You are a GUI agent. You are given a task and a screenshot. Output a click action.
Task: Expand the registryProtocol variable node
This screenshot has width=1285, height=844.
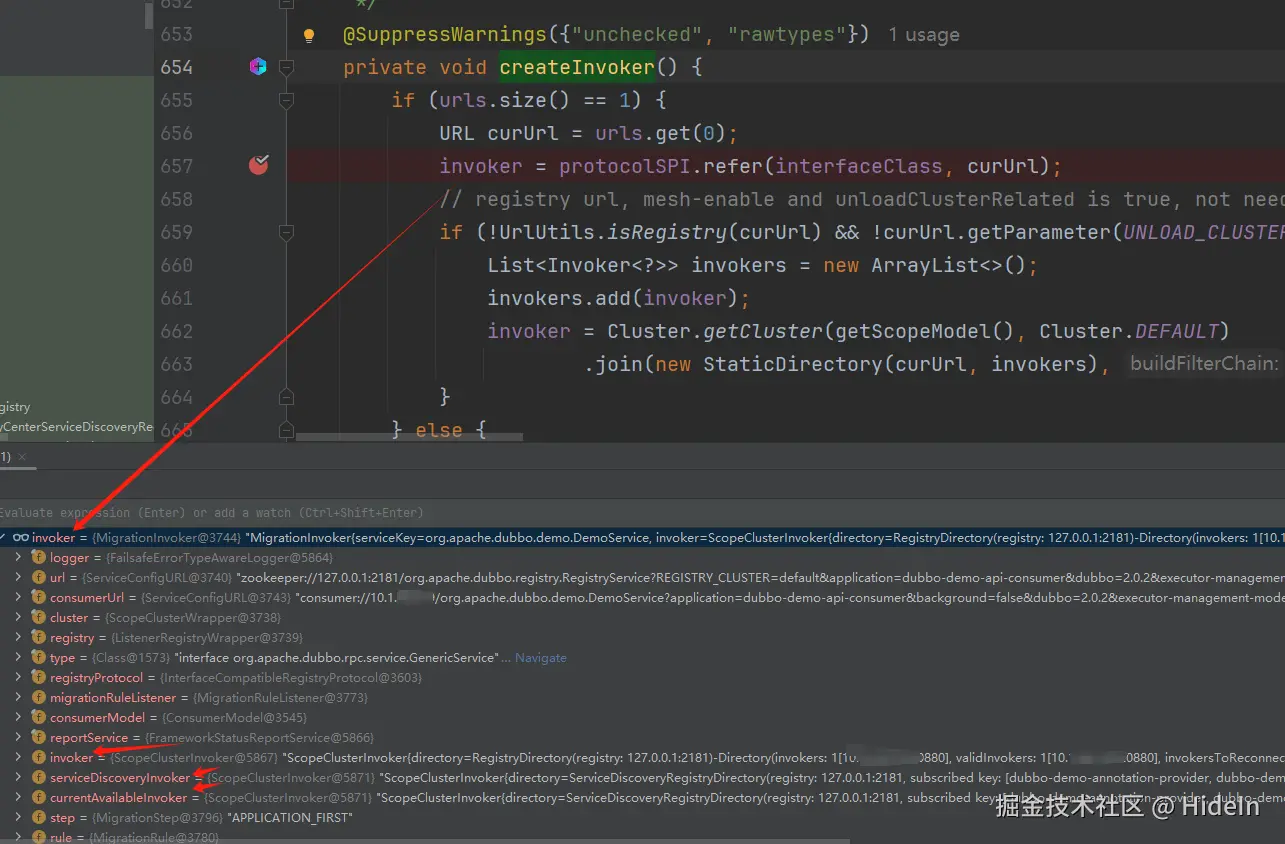coord(18,678)
